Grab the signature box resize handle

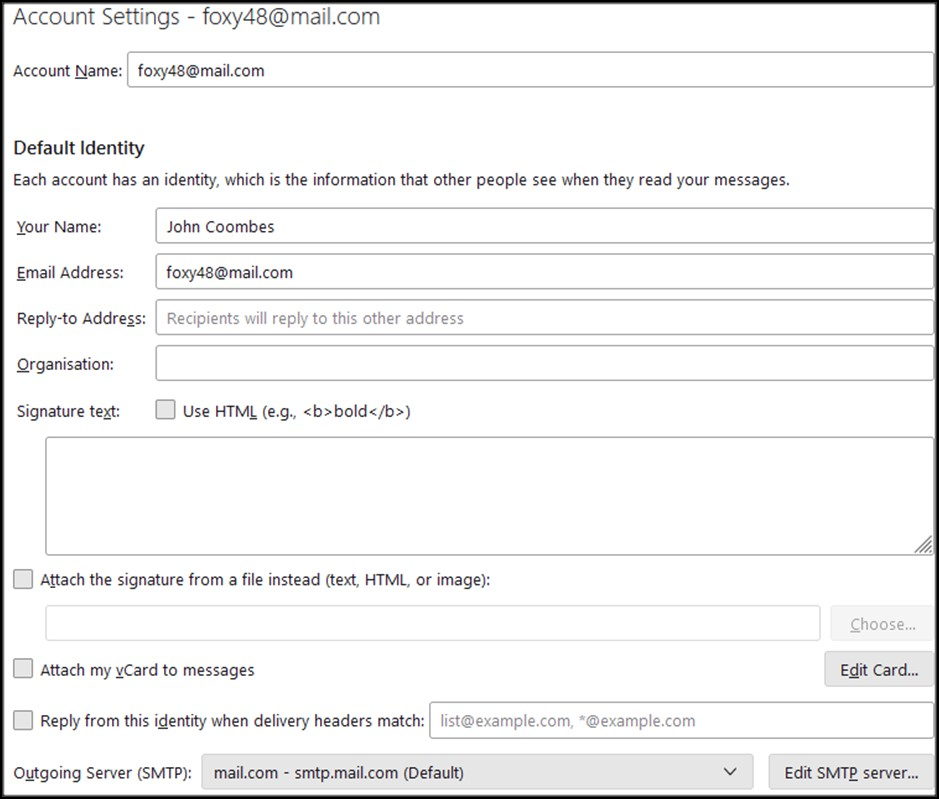coord(923,544)
